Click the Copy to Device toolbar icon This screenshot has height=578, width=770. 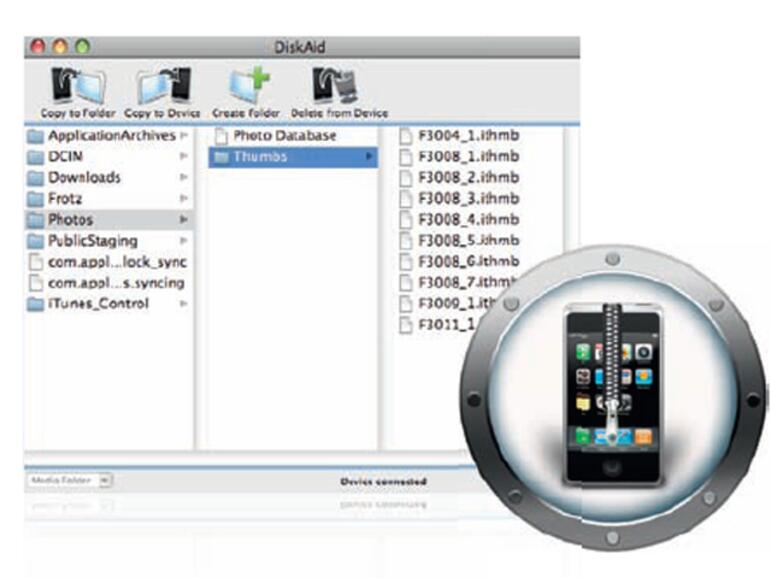164,85
